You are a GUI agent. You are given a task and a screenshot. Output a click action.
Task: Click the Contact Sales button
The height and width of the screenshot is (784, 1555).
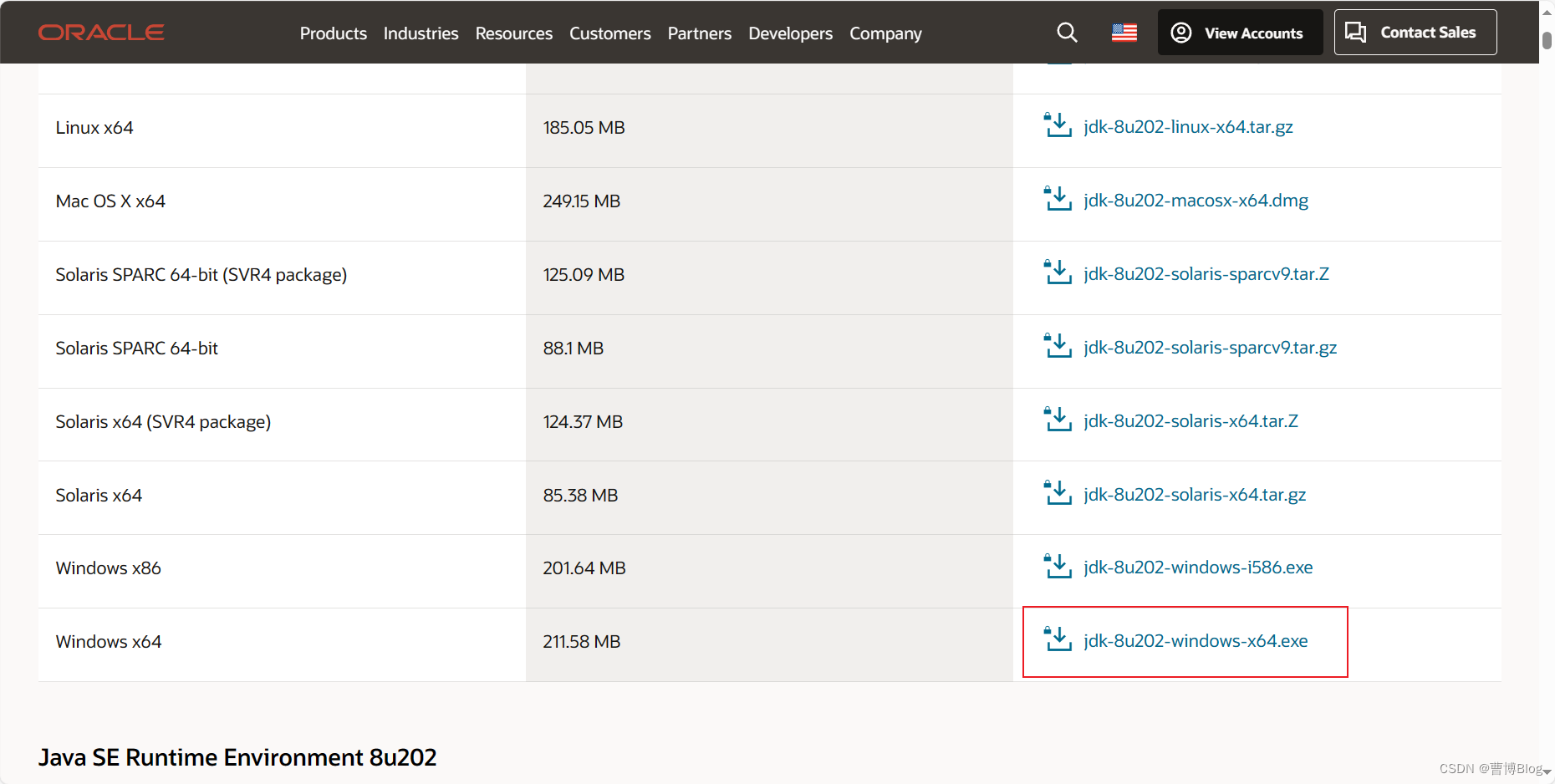[1415, 33]
